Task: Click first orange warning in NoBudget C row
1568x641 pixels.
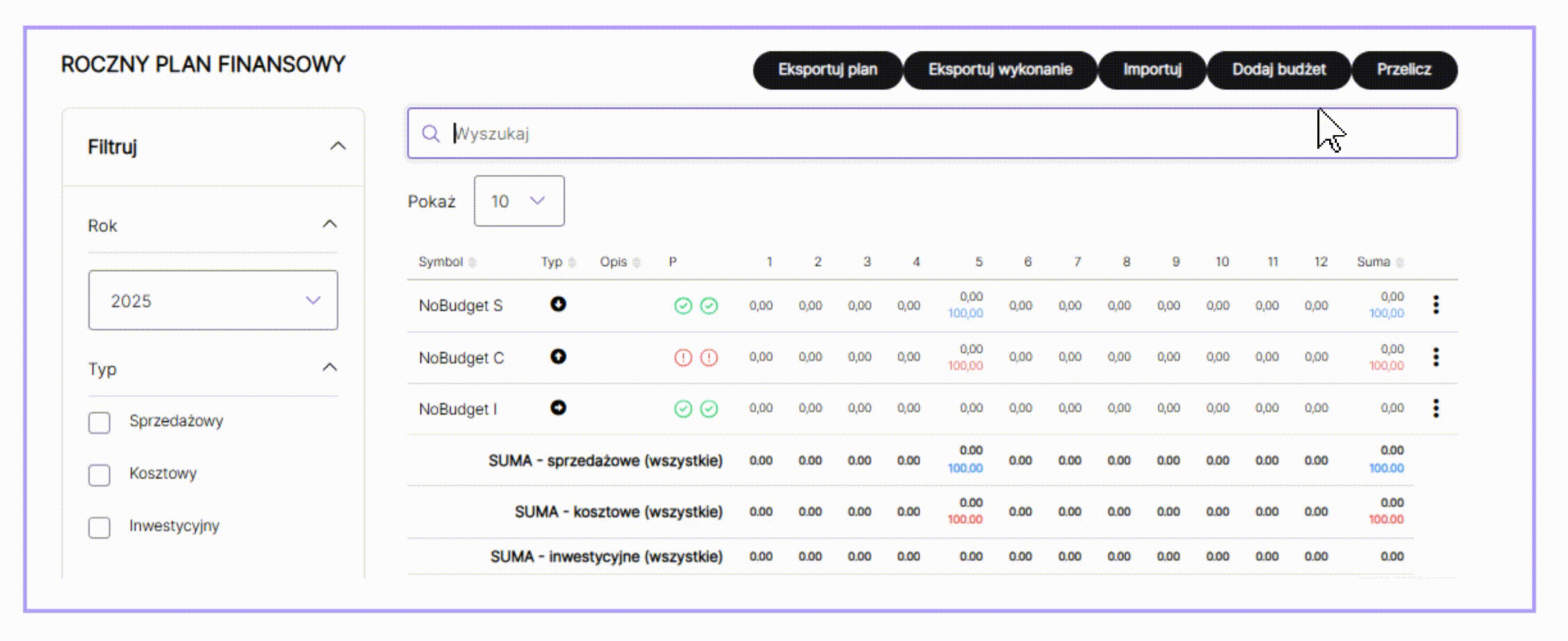Action: [x=683, y=358]
